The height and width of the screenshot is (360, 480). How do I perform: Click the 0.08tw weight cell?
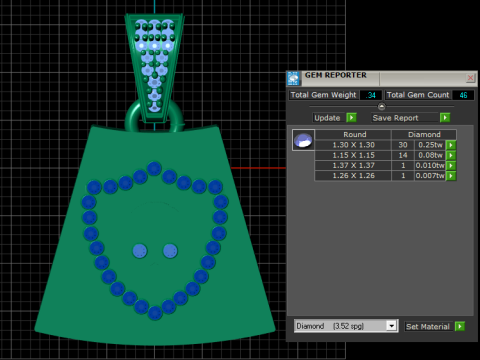pos(430,155)
